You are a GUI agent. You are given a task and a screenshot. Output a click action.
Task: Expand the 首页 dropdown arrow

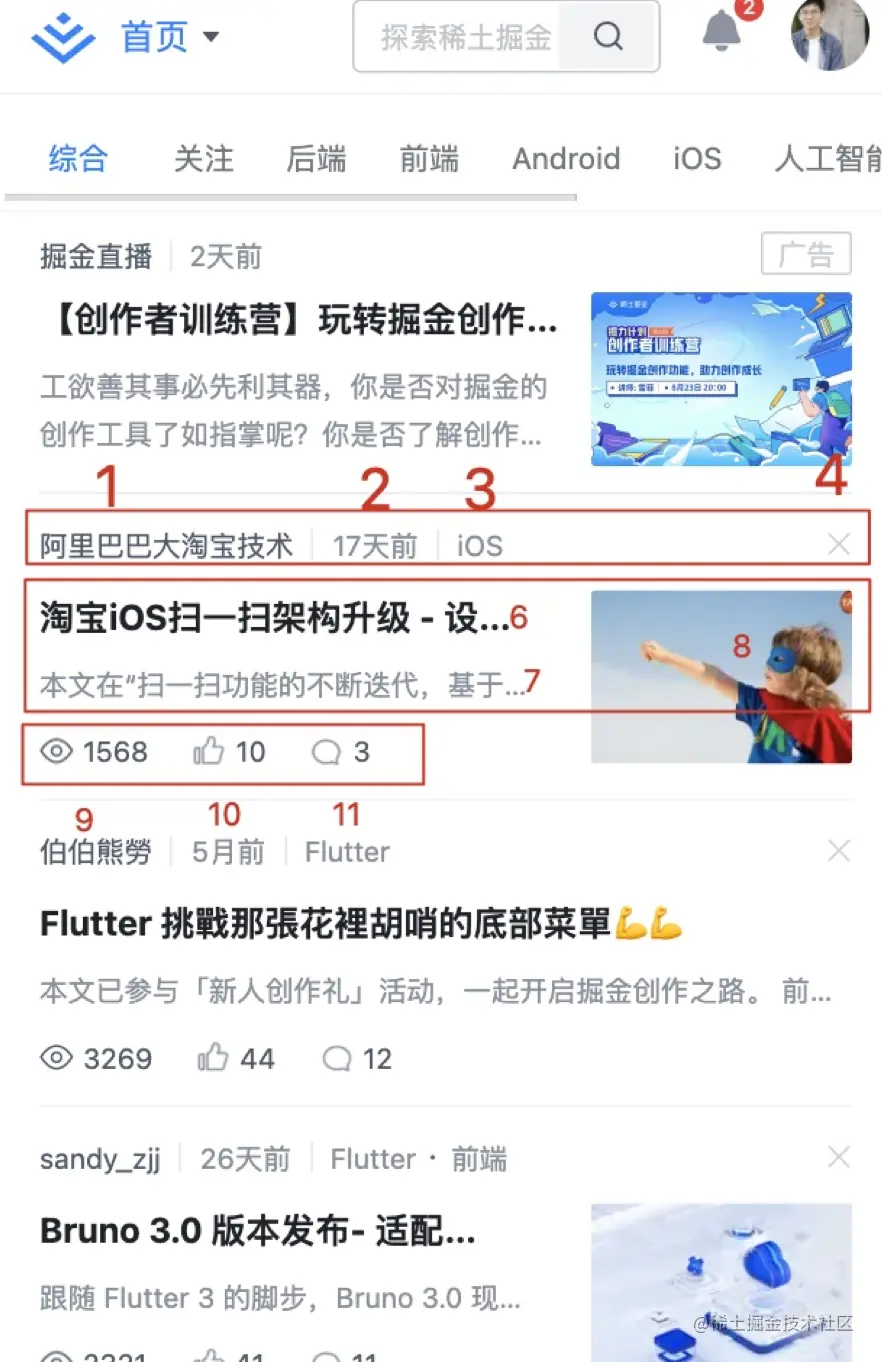point(210,38)
